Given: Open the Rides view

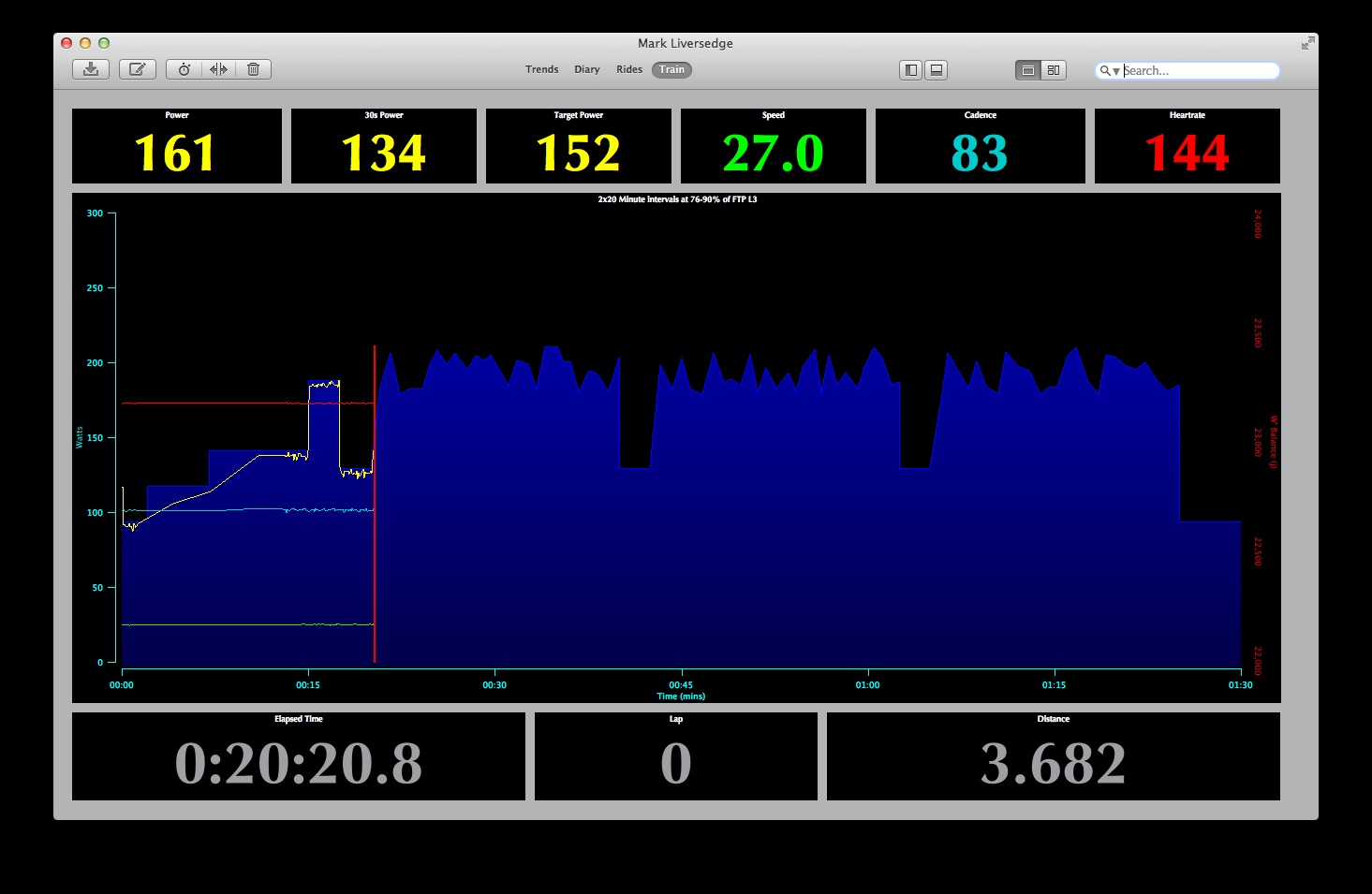Looking at the screenshot, I should click(x=629, y=69).
